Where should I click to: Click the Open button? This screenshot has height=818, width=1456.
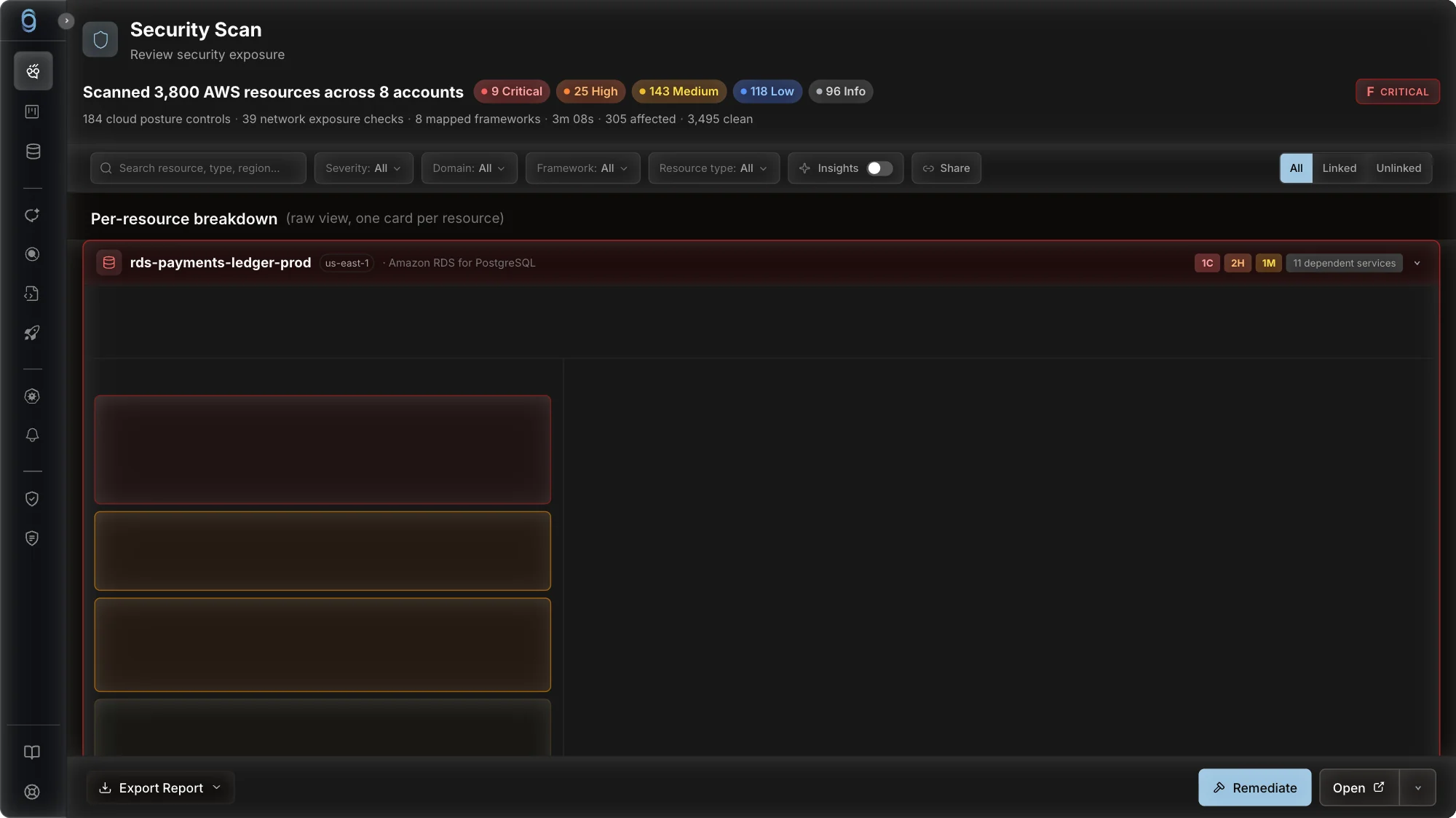click(1358, 787)
